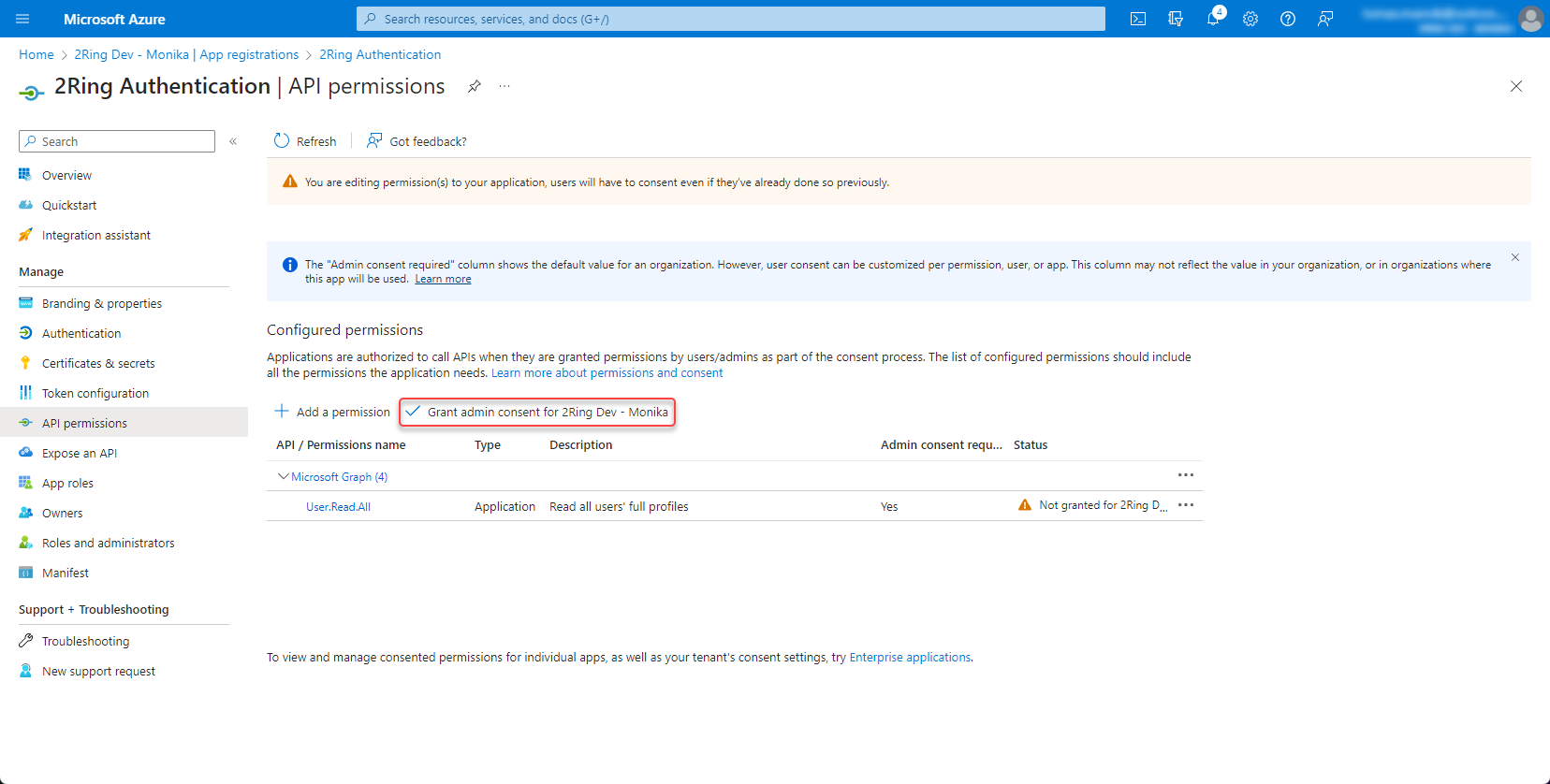
Task: Click the feedback icon in the top bar
Action: pyautogui.click(x=1325, y=19)
